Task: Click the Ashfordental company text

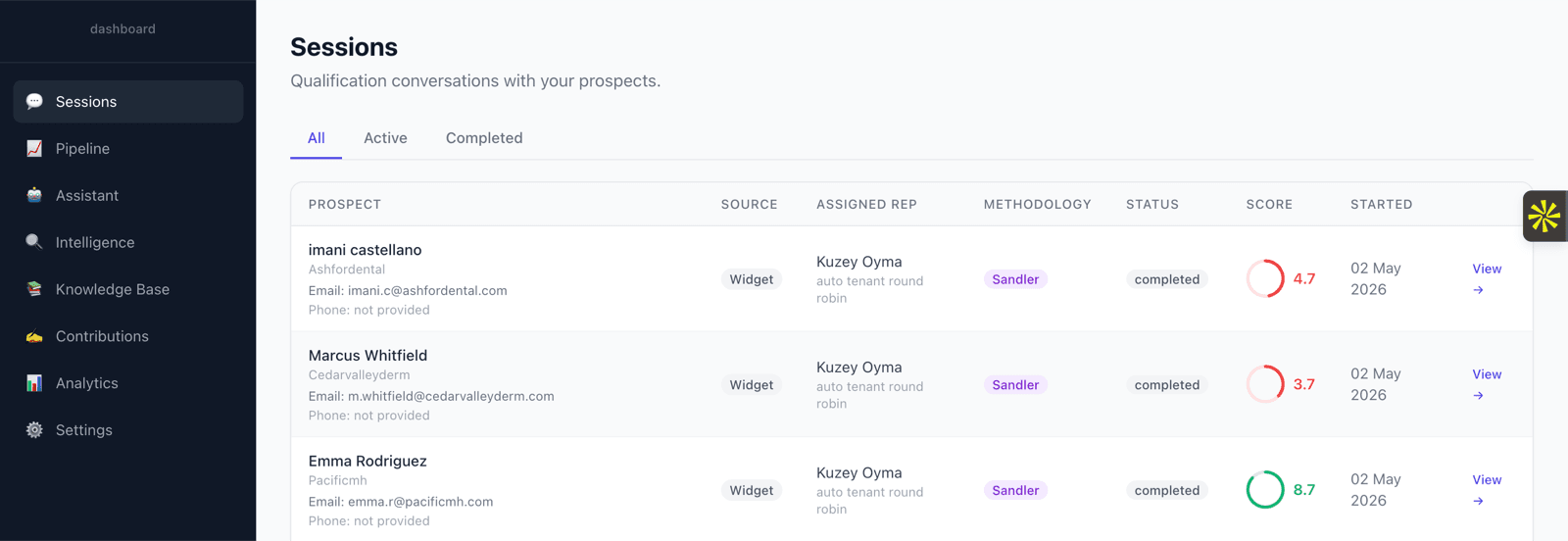Action: [347, 270]
